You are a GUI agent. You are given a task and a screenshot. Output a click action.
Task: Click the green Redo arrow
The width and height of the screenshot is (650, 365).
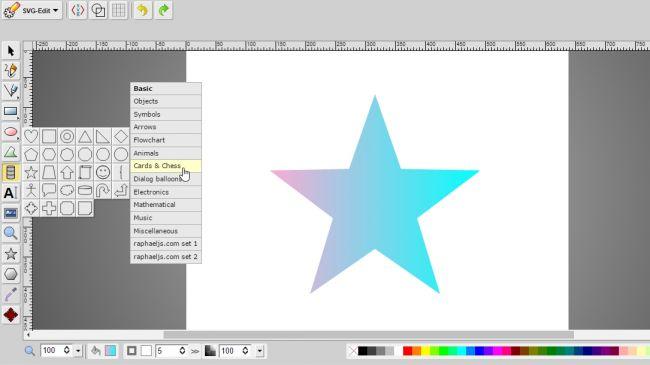(x=163, y=10)
